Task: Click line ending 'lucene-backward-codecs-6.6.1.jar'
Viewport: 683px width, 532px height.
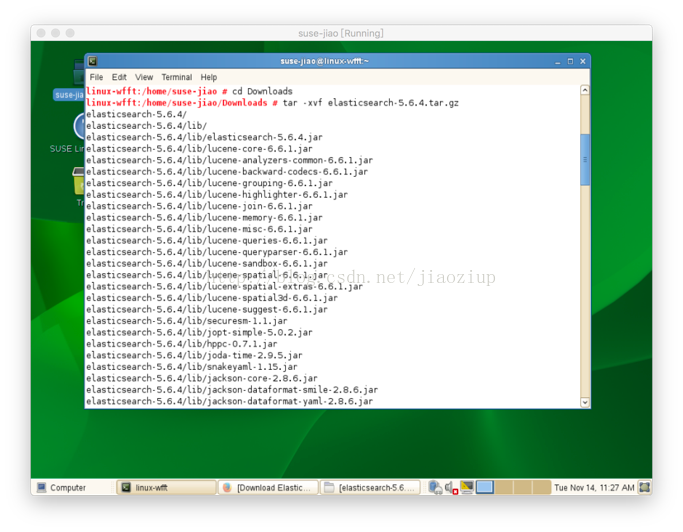Action: [x=227, y=172]
